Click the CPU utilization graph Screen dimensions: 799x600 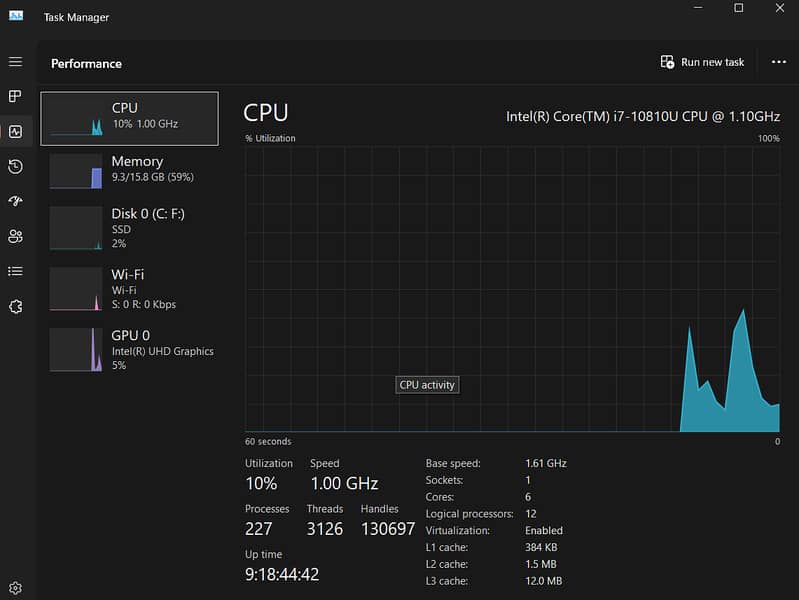(512, 290)
